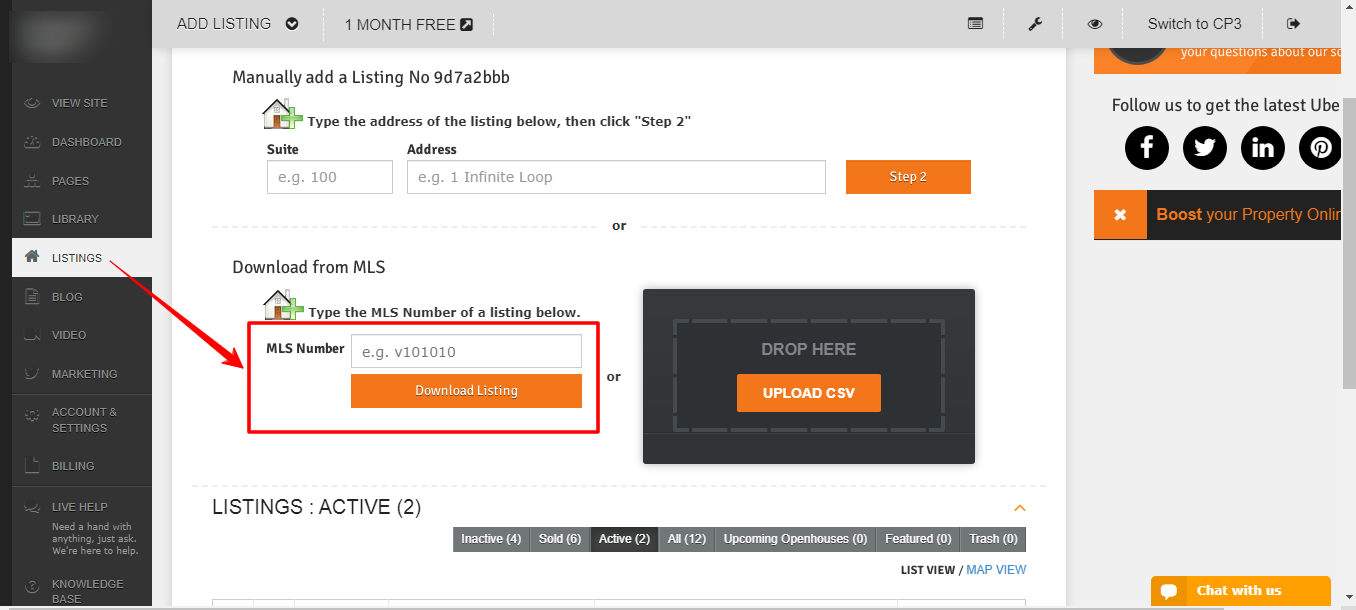Open the Library sidebar icon

point(32,218)
